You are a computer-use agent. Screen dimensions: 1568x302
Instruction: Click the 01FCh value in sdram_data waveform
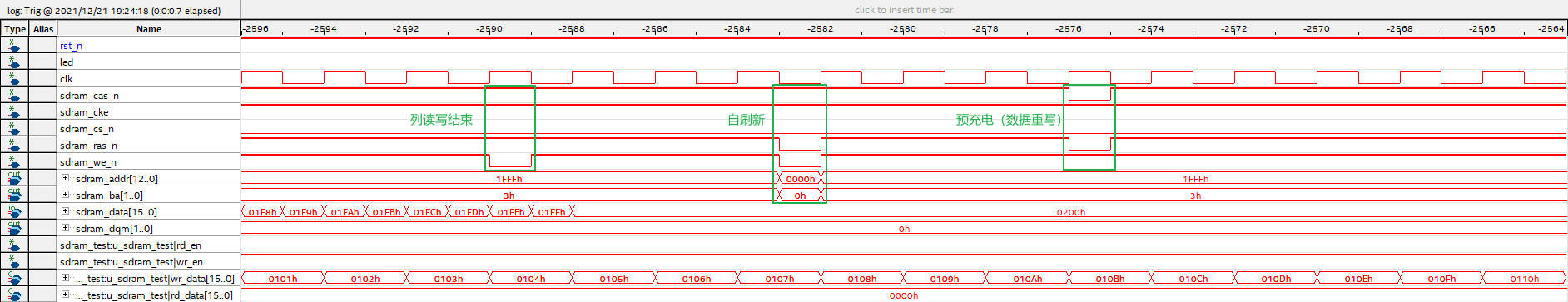(427, 212)
